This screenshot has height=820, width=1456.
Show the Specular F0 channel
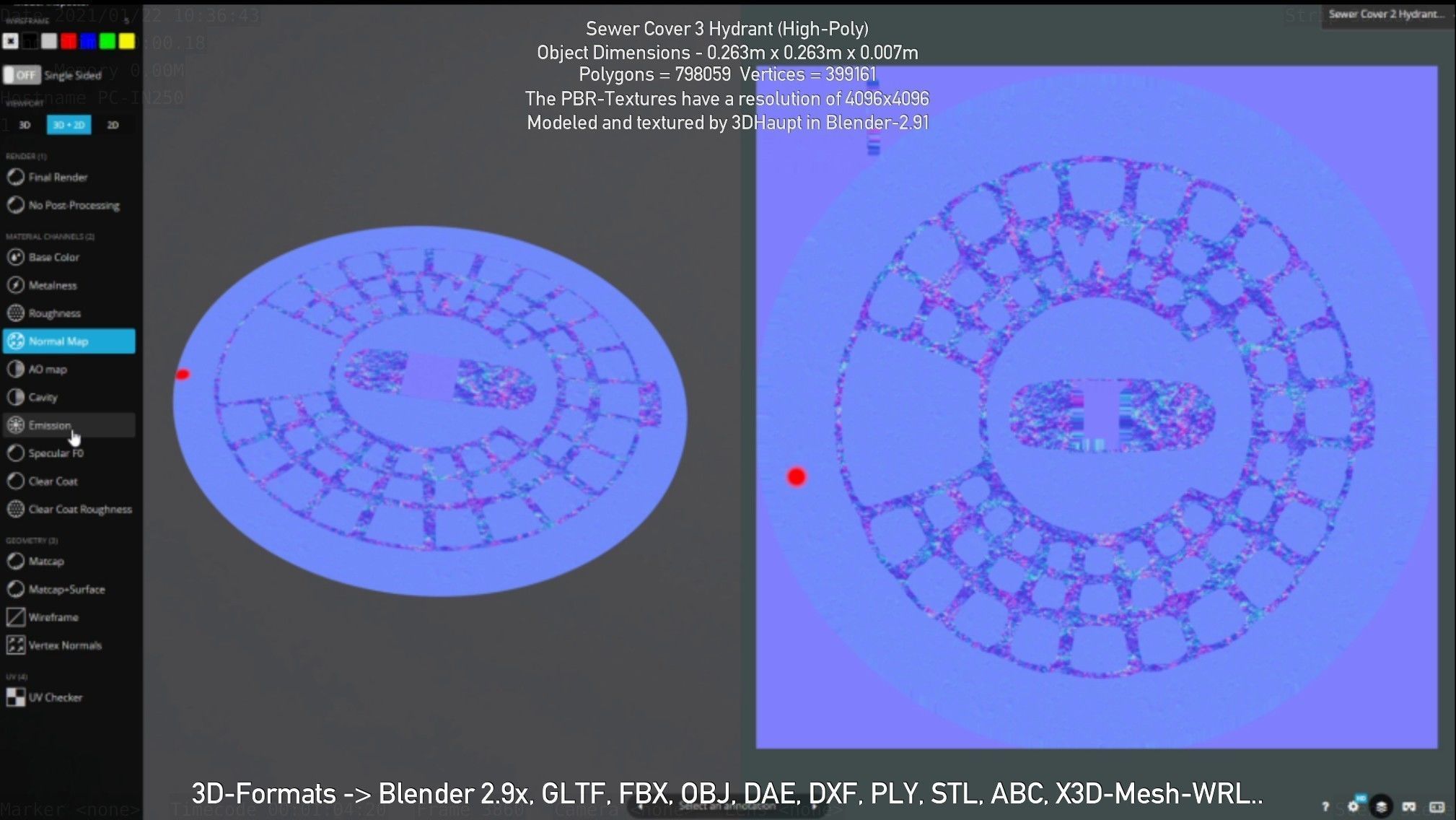pos(45,453)
